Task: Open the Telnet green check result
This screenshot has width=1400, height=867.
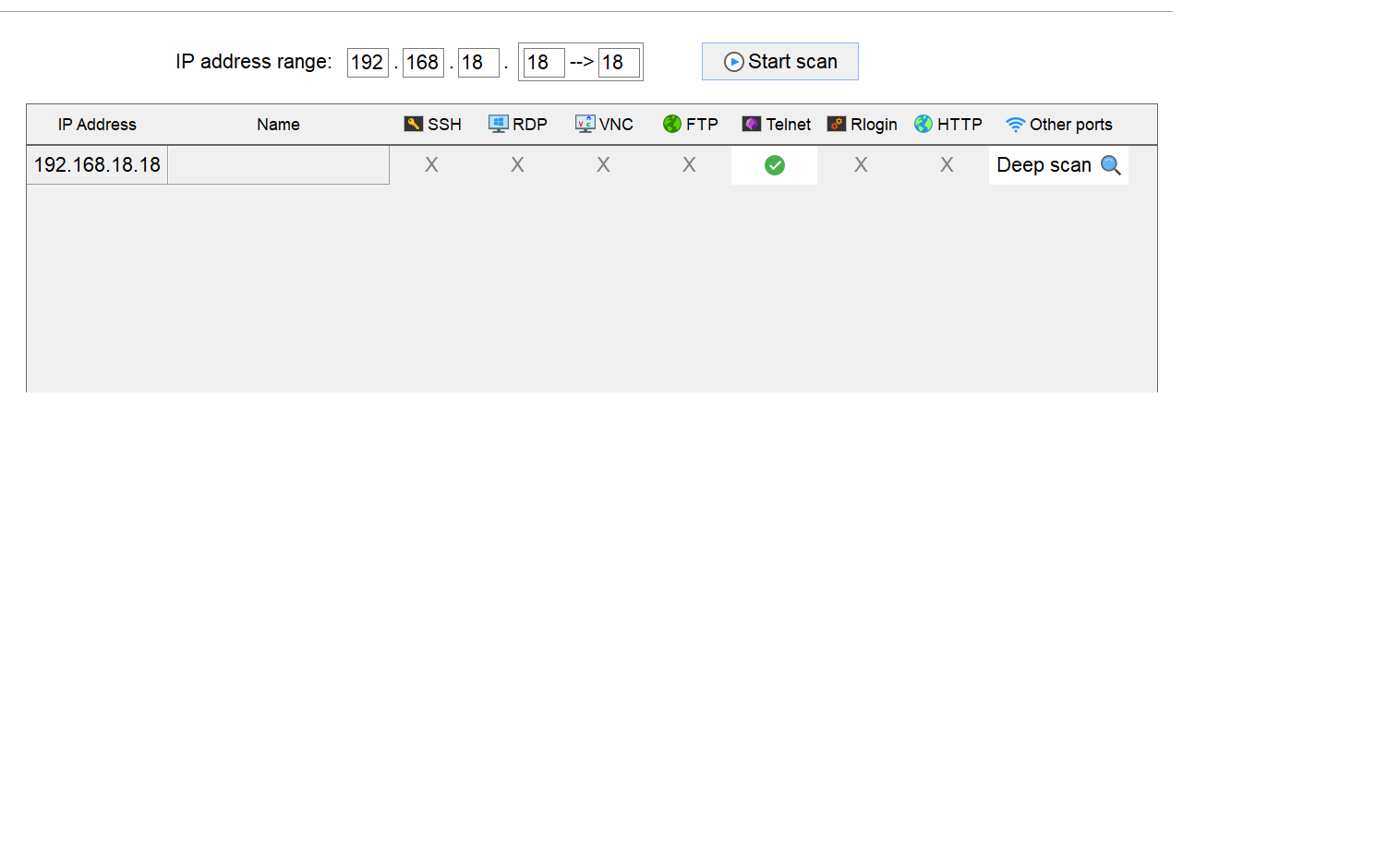Action: tap(775, 165)
